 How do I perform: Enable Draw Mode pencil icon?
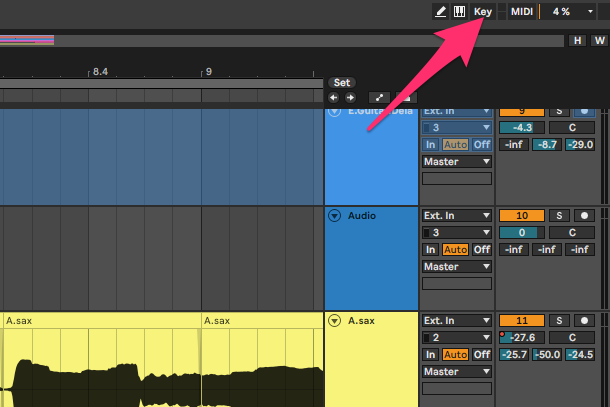click(441, 11)
